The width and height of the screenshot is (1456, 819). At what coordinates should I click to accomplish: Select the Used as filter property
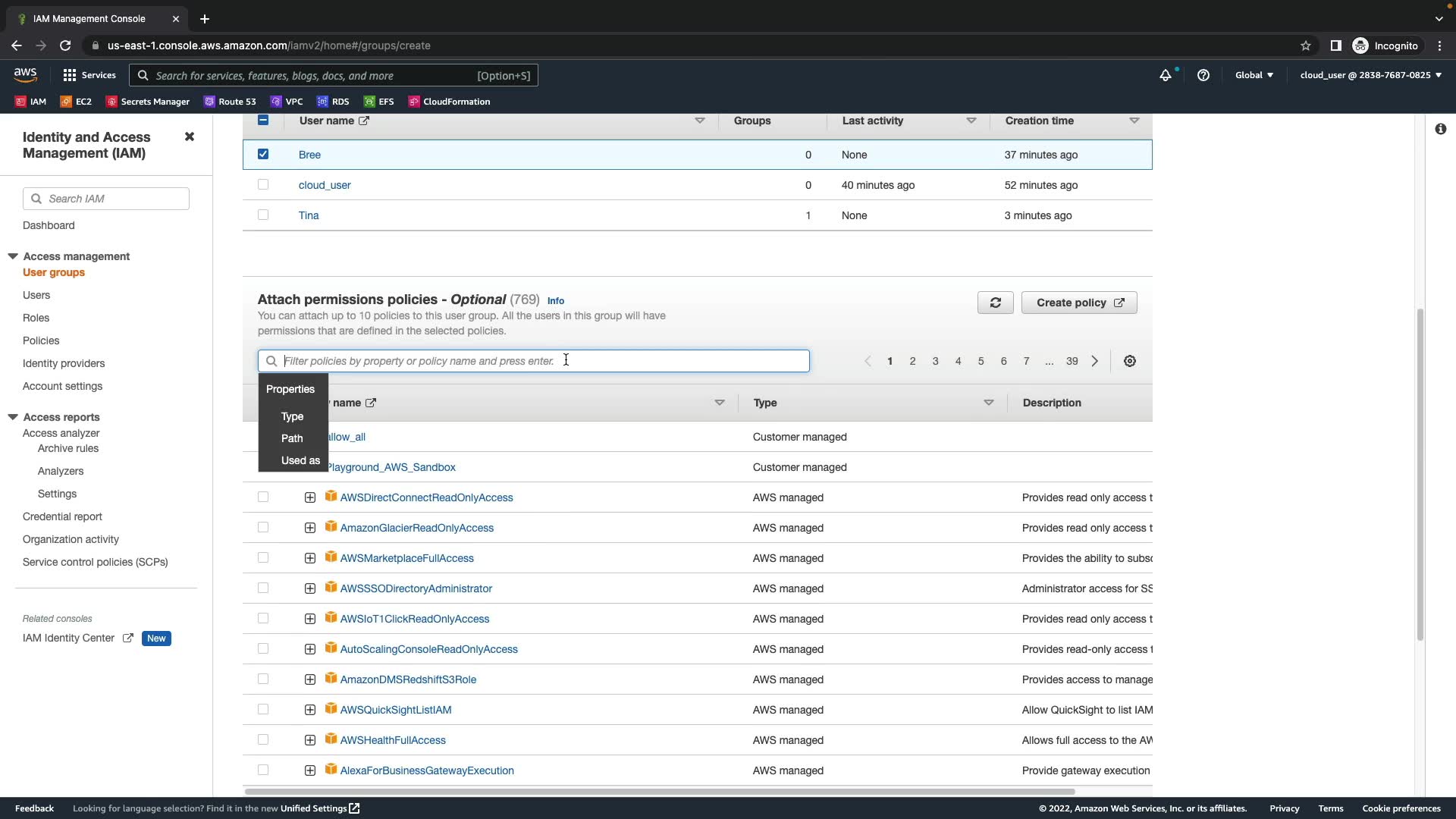(x=300, y=460)
